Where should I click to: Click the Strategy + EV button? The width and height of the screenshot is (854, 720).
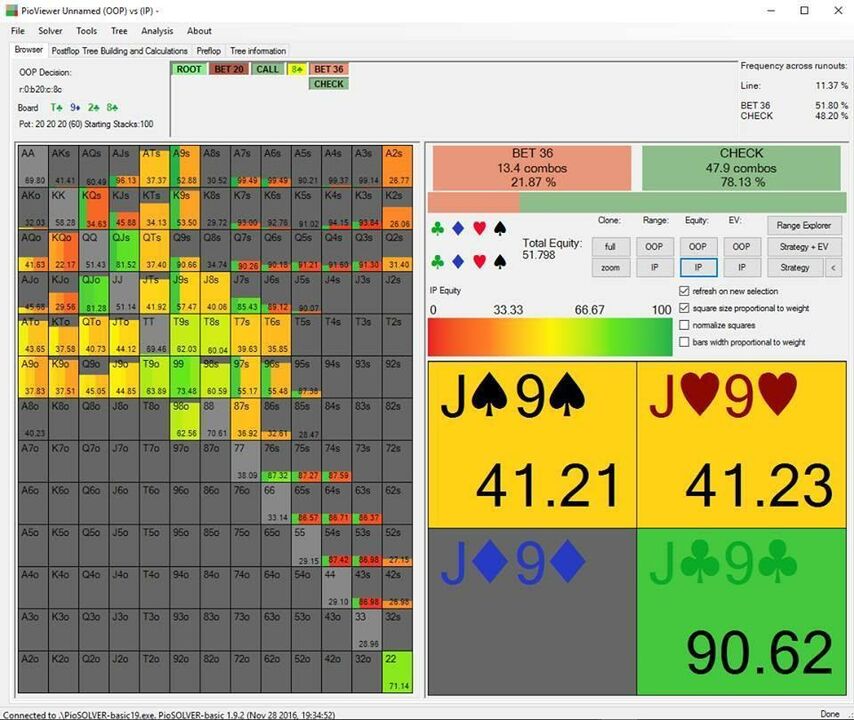[804, 247]
